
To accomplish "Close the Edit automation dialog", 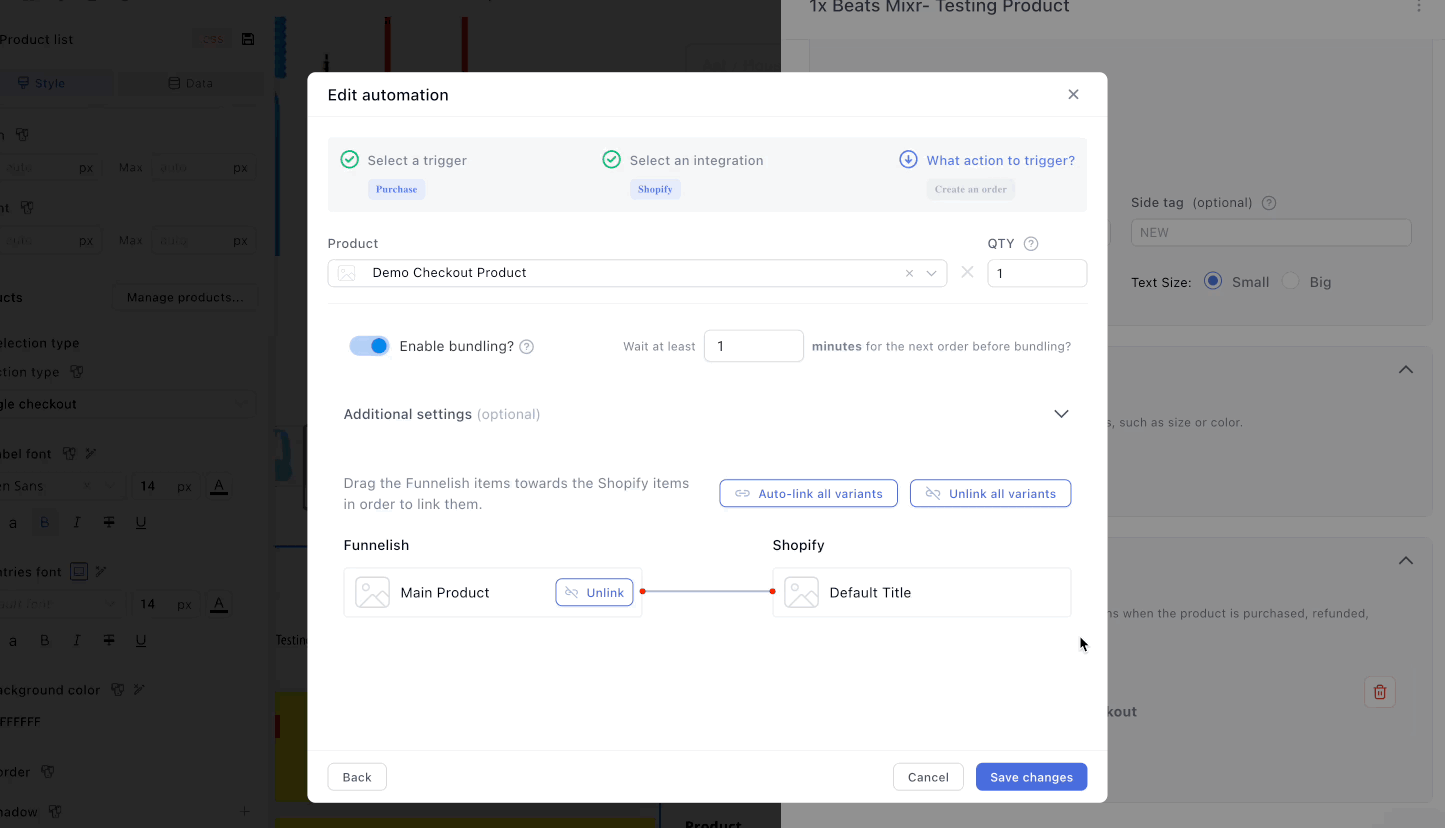I will 1073,95.
